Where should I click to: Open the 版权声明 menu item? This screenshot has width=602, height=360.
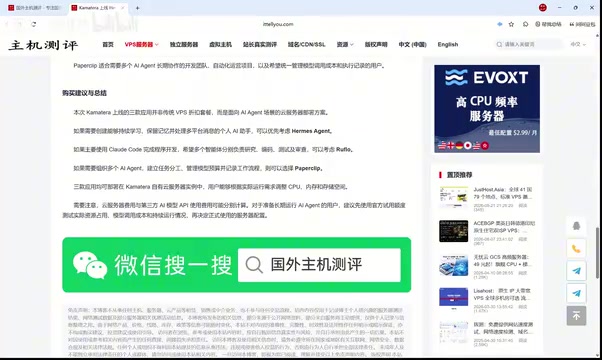coord(376,45)
